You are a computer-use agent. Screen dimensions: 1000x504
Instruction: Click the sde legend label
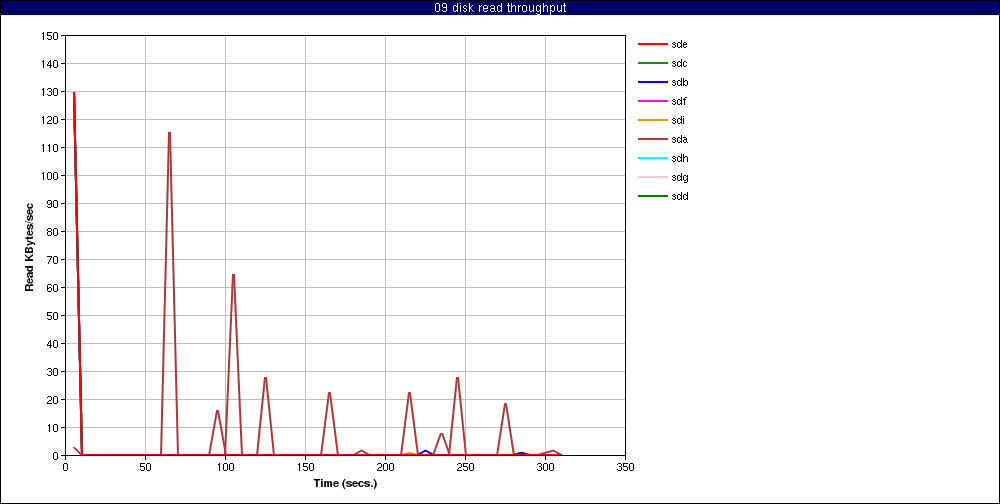click(679, 45)
